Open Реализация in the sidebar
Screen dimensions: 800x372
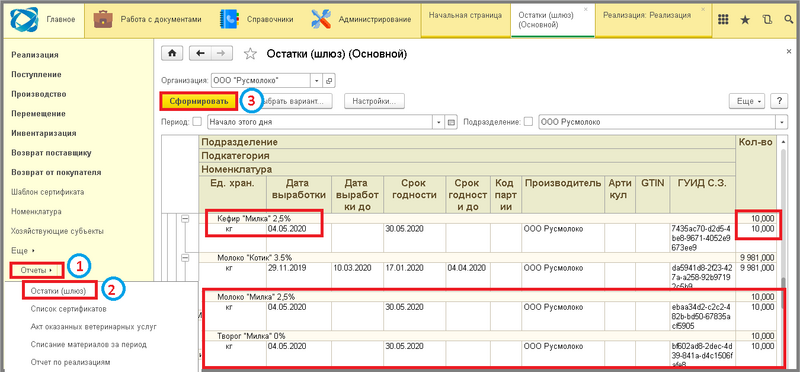(35, 55)
